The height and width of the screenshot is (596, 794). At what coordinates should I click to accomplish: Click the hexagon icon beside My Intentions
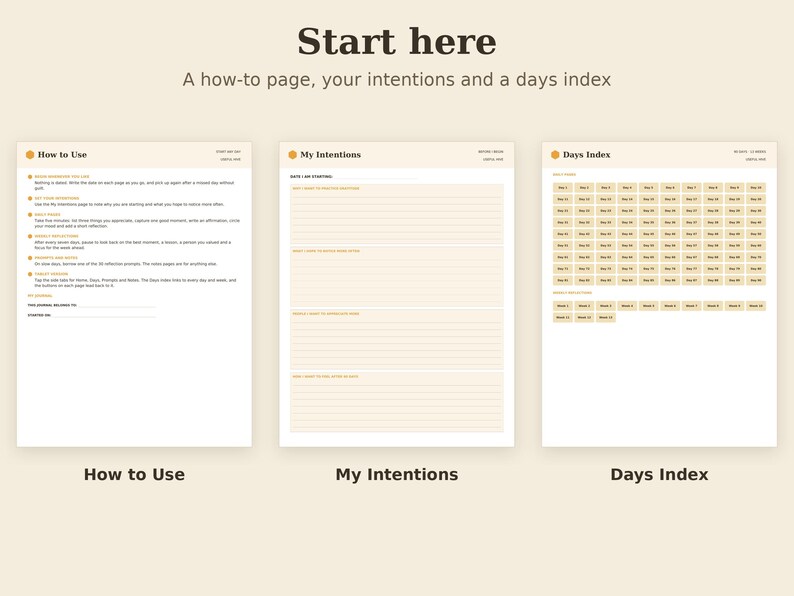click(292, 154)
